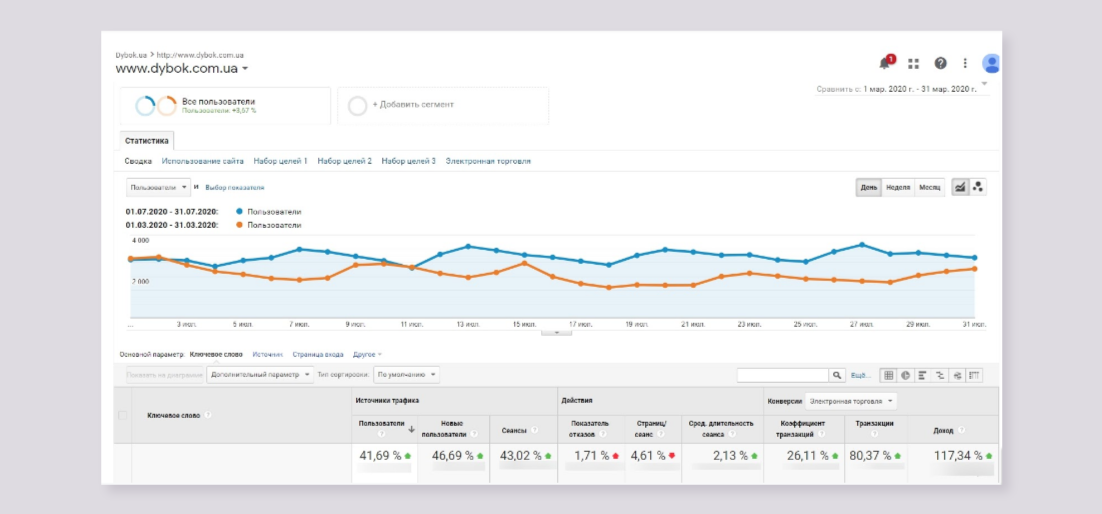
Task: Expand the www.dybok.com.ua property dropdown
Action: [x=245, y=69]
